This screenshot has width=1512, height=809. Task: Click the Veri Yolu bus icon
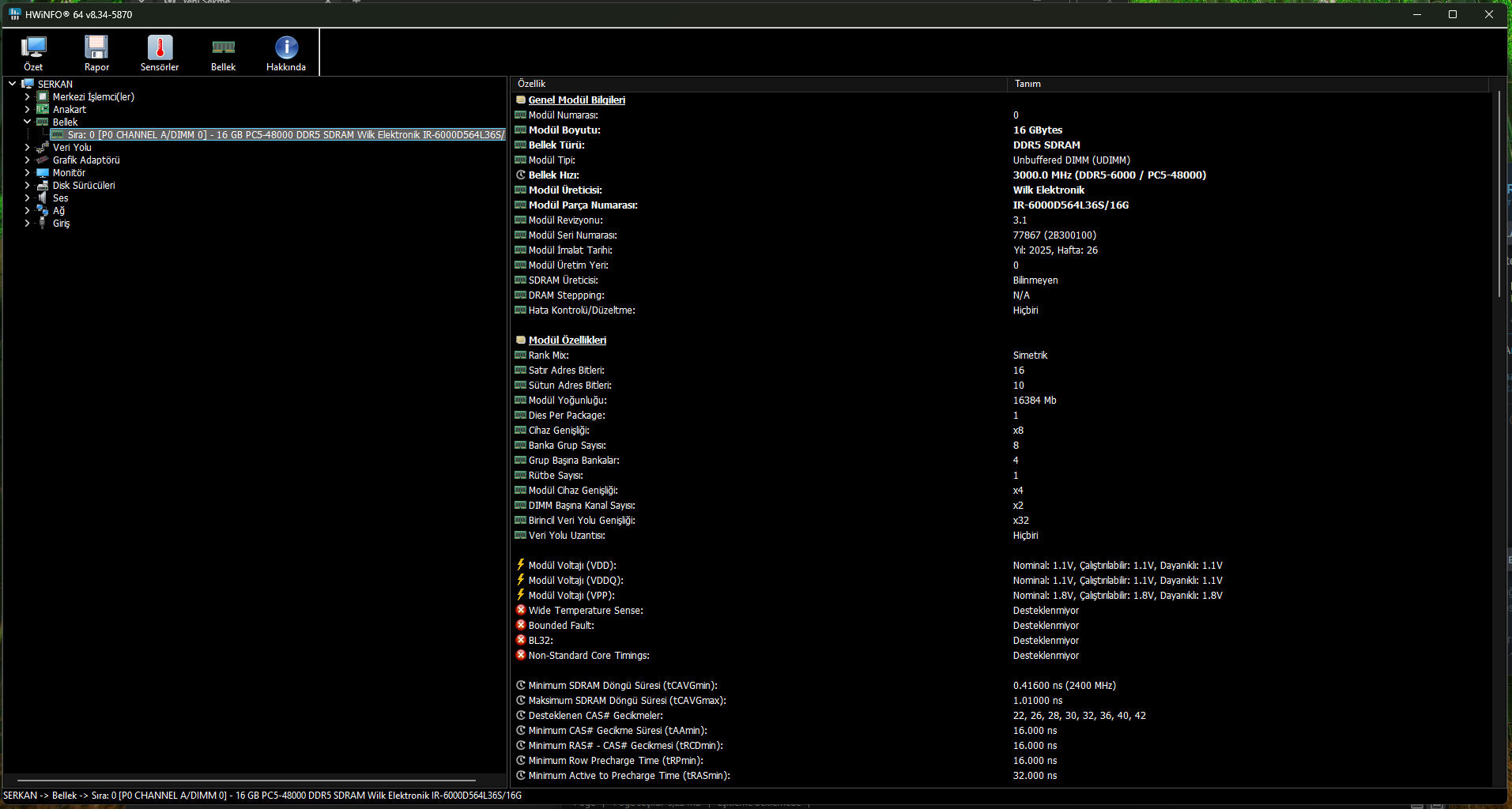[43, 147]
